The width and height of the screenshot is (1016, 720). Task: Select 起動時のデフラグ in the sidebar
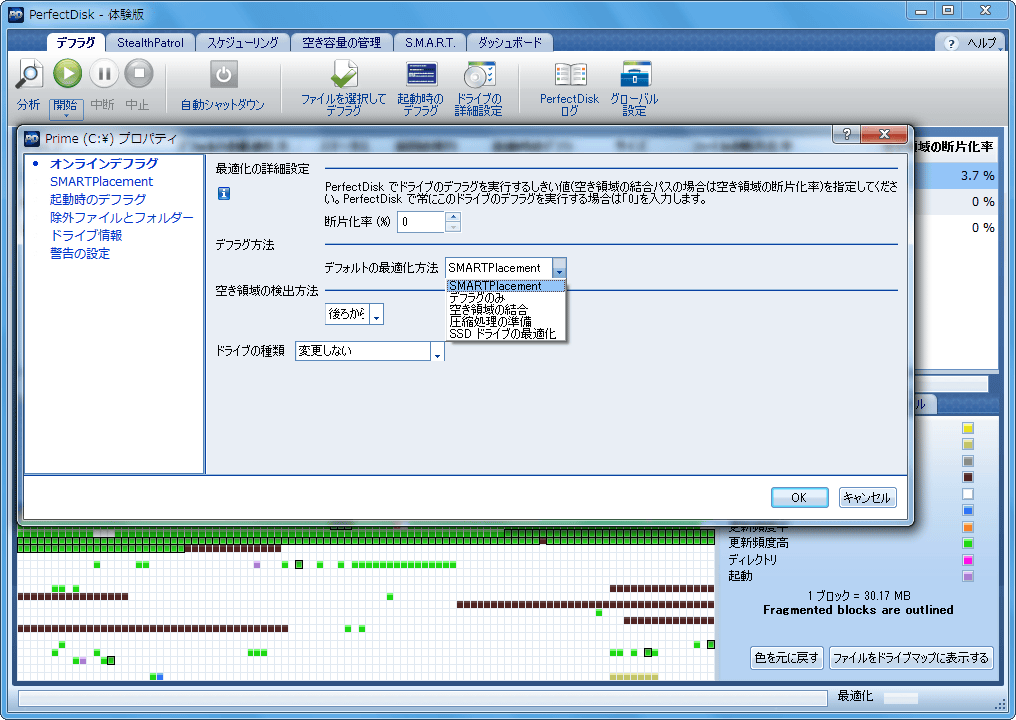pyautogui.click(x=98, y=200)
